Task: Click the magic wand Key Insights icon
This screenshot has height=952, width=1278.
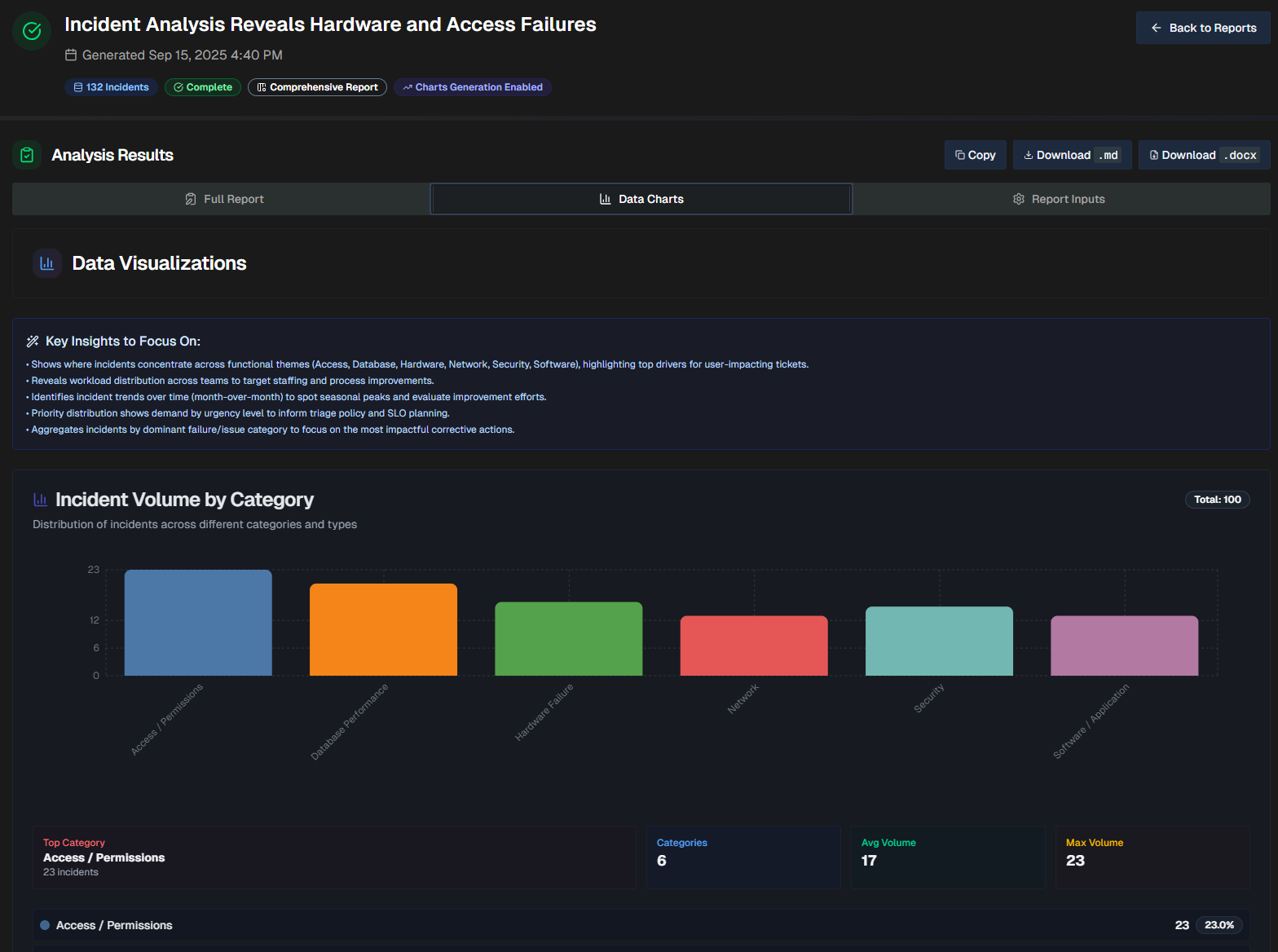Action: (33, 342)
